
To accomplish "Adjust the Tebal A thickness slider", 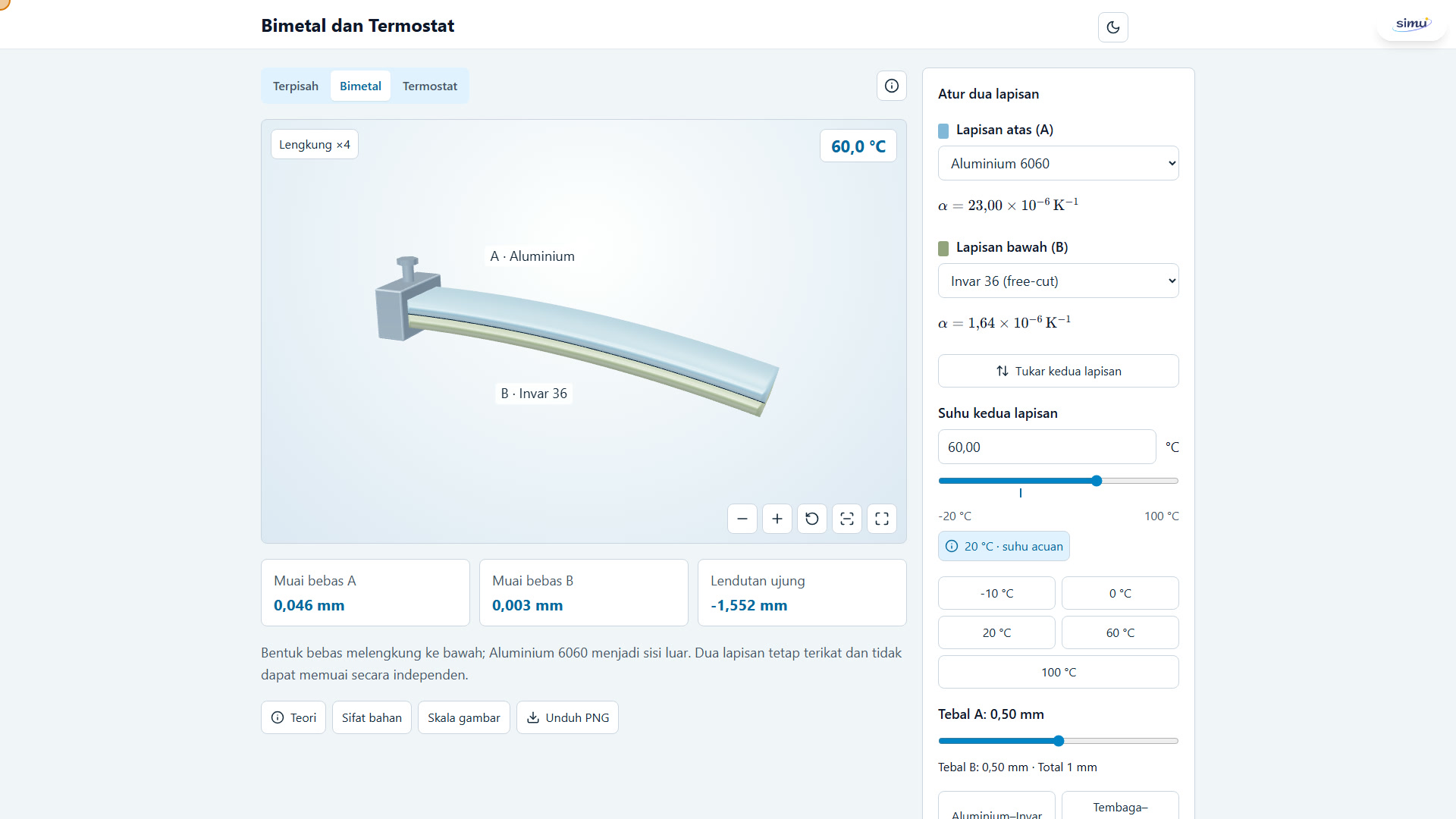I will [x=1059, y=741].
